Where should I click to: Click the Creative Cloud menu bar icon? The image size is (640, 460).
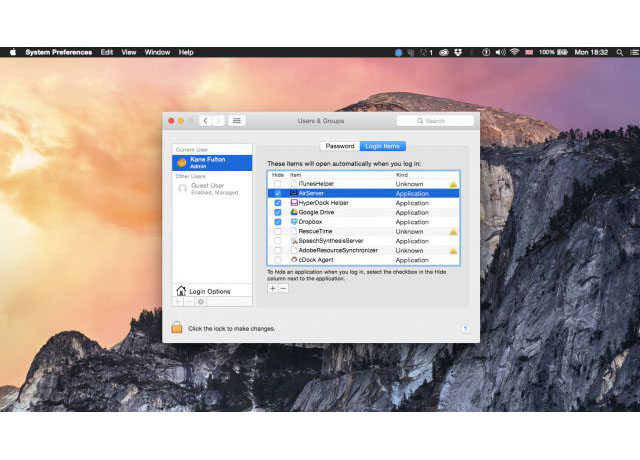click(444, 52)
